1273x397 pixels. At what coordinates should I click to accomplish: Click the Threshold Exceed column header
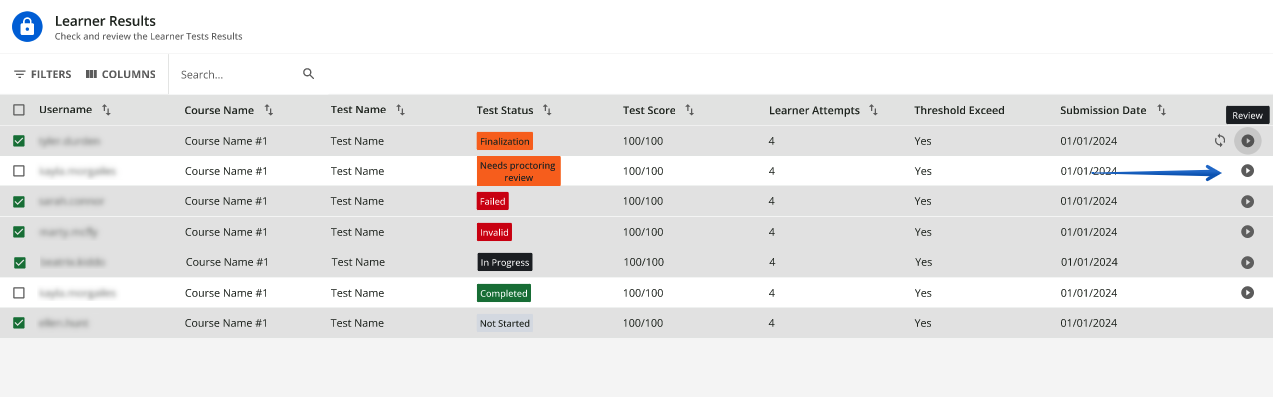point(959,110)
